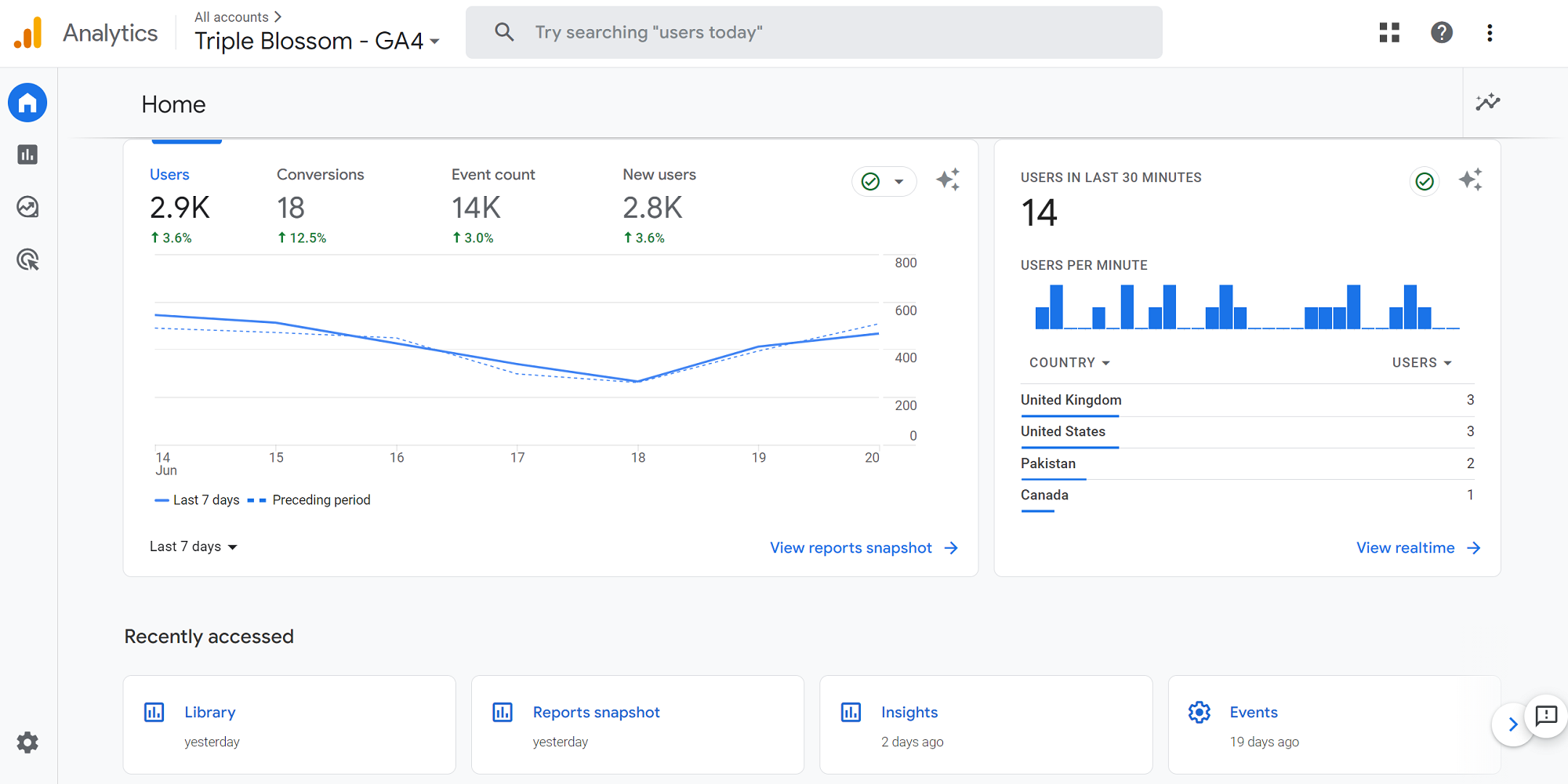Open the USERS metric dropdown
The width and height of the screenshot is (1568, 784).
[1421, 363]
